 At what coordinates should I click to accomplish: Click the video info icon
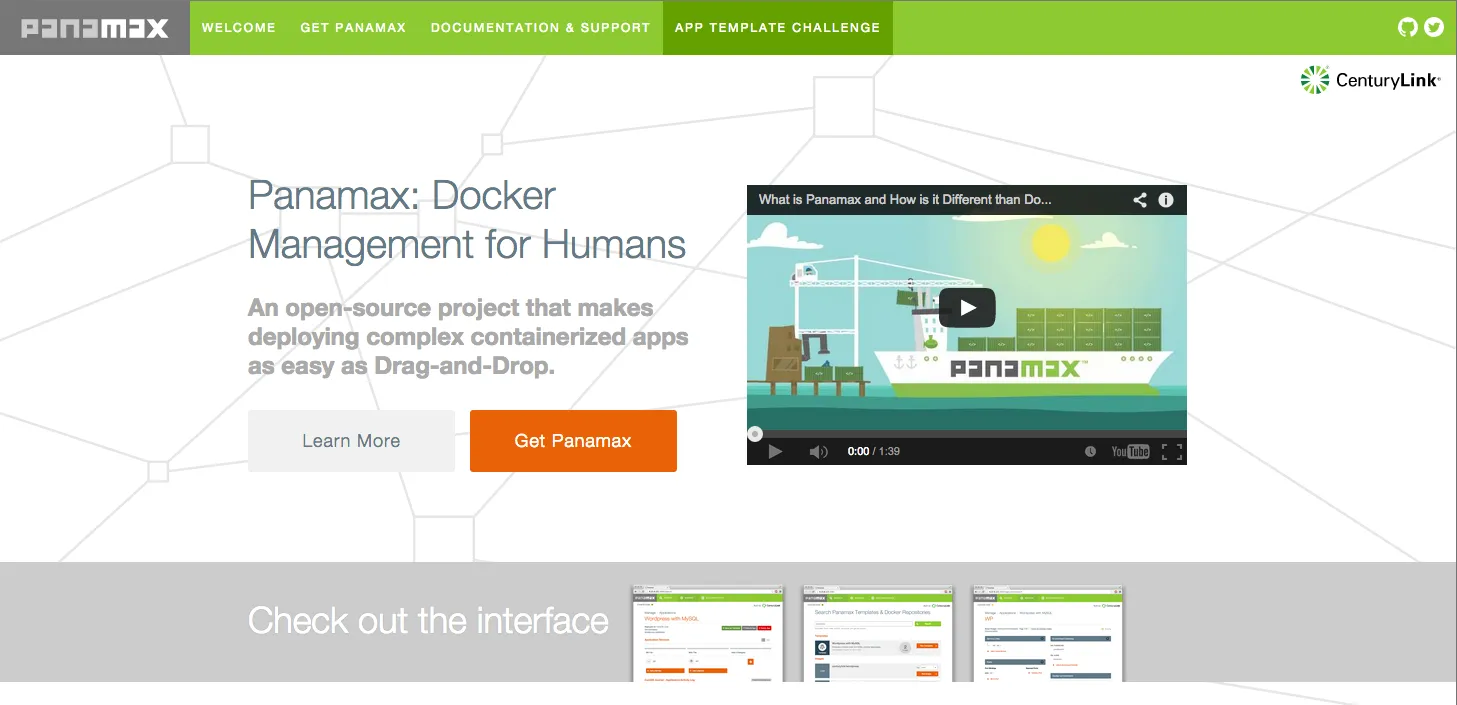point(1165,199)
